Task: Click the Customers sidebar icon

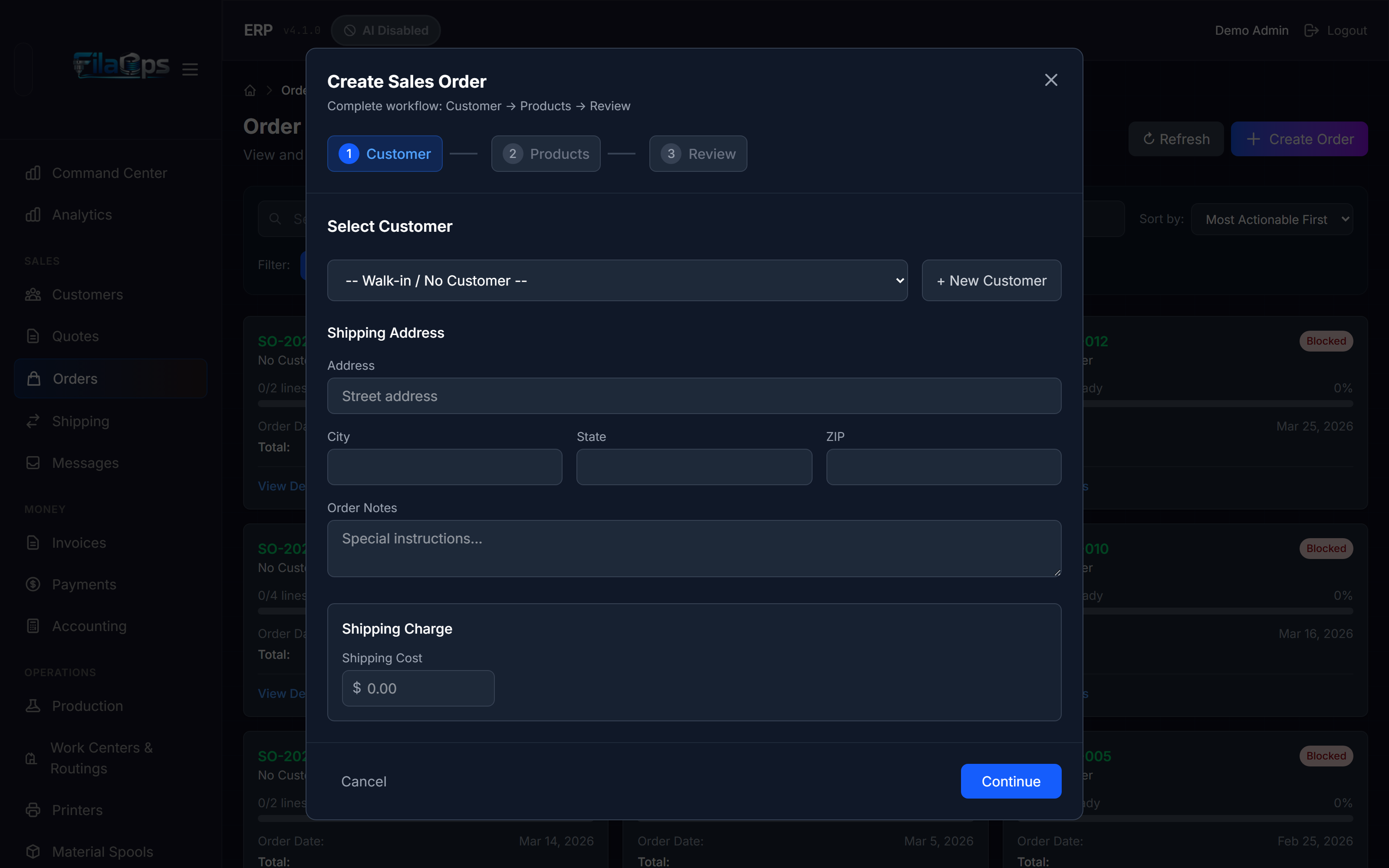Action: tap(33, 295)
